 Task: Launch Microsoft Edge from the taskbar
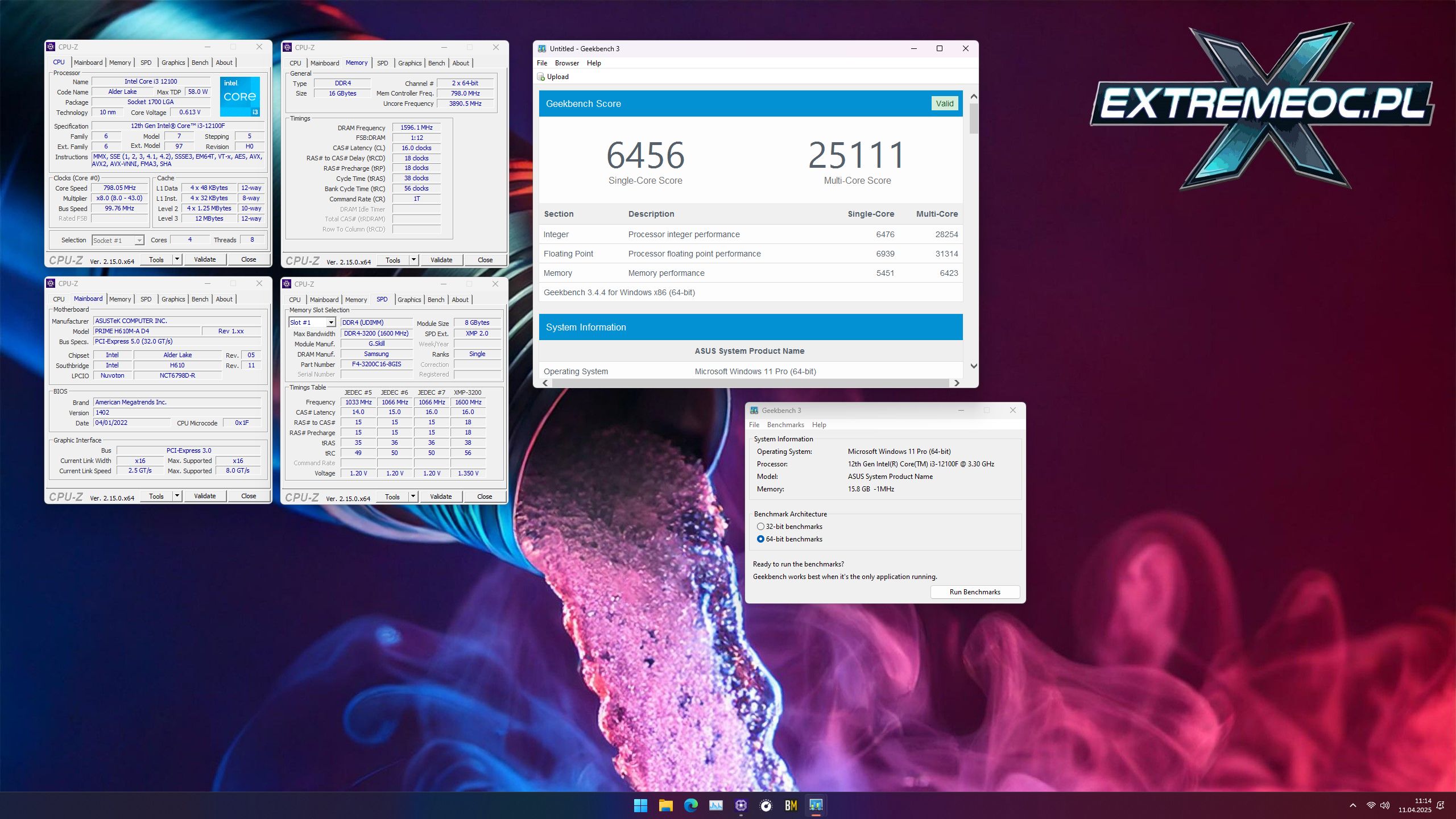pyautogui.click(x=690, y=805)
